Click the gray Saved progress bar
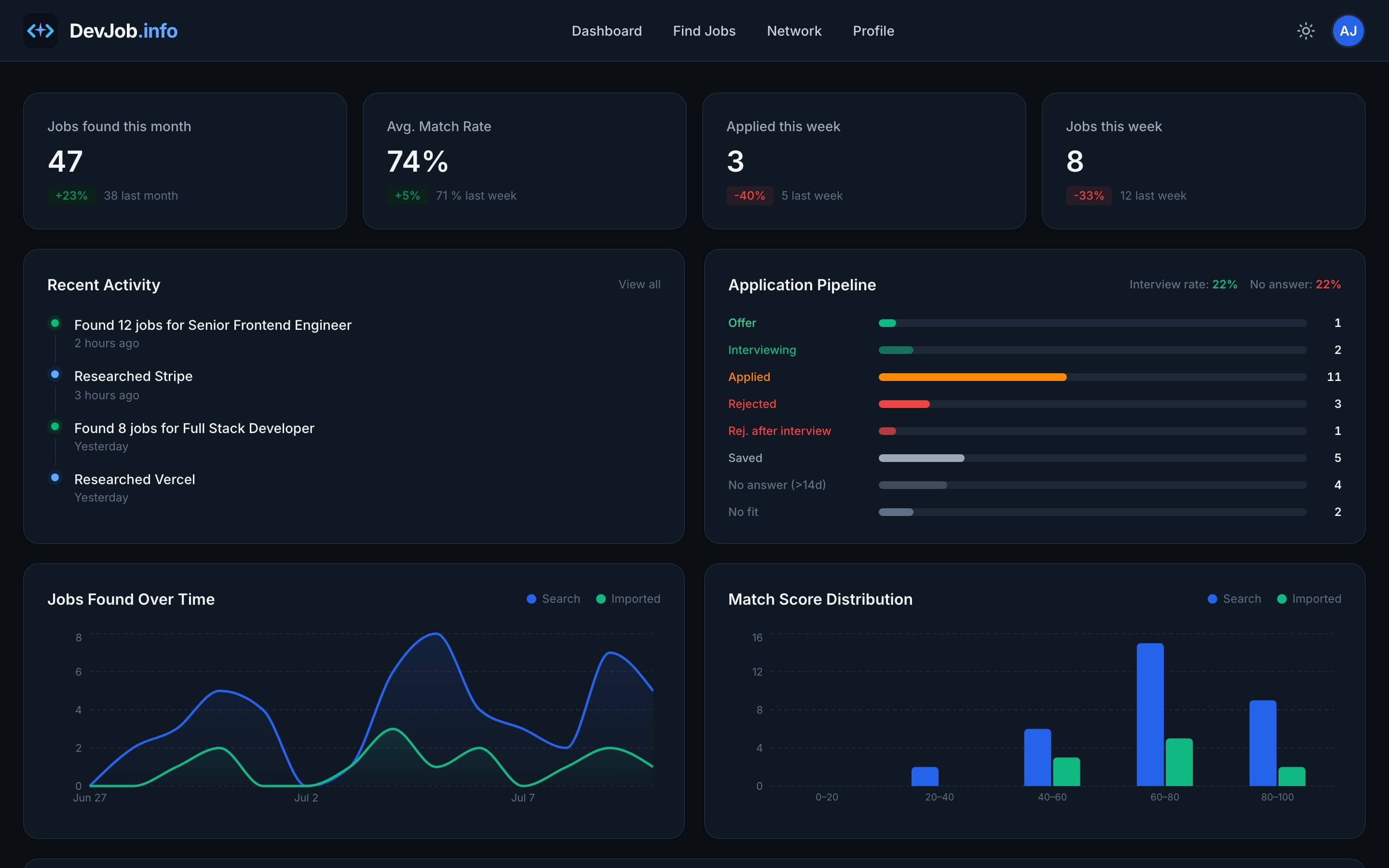The image size is (1389, 868). pos(921,458)
